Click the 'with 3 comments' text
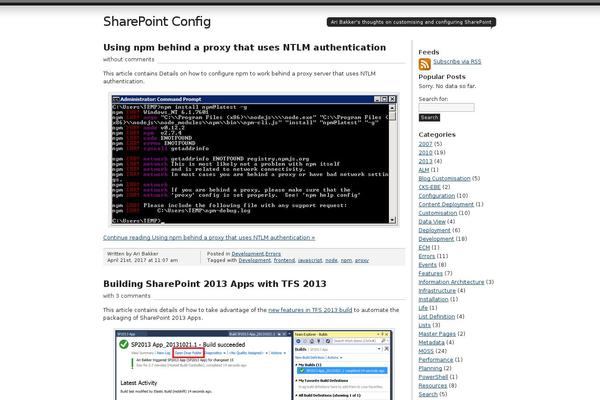 (127, 296)
